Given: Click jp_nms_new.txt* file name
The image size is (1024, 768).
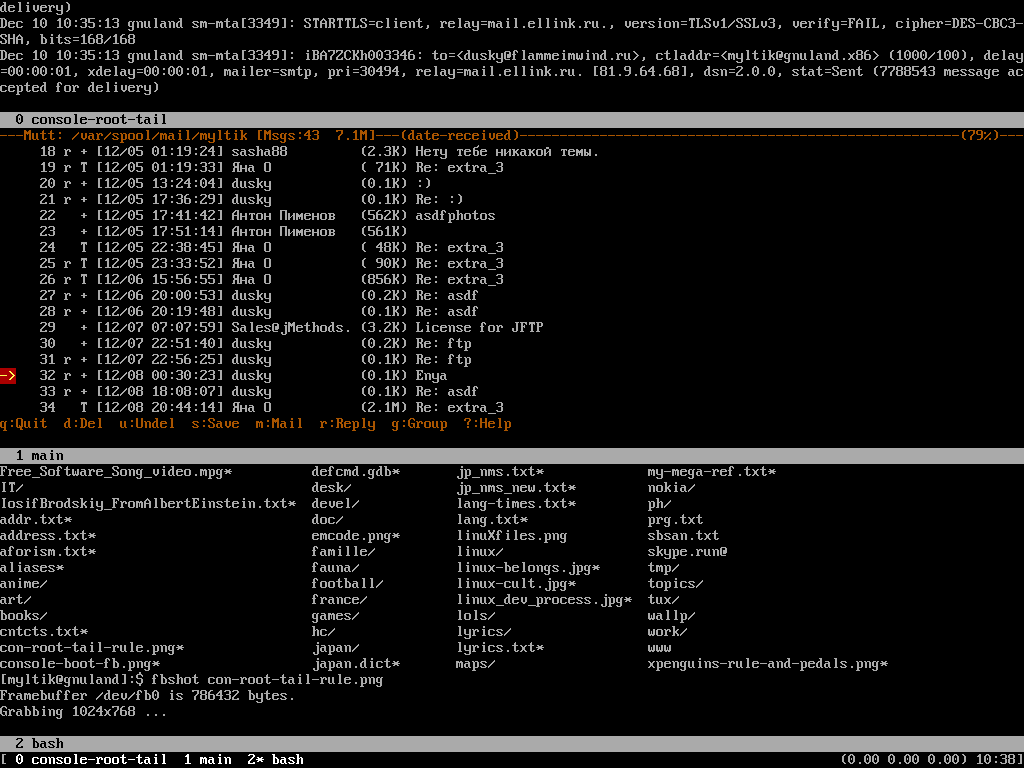Looking at the screenshot, I should click(516, 488).
